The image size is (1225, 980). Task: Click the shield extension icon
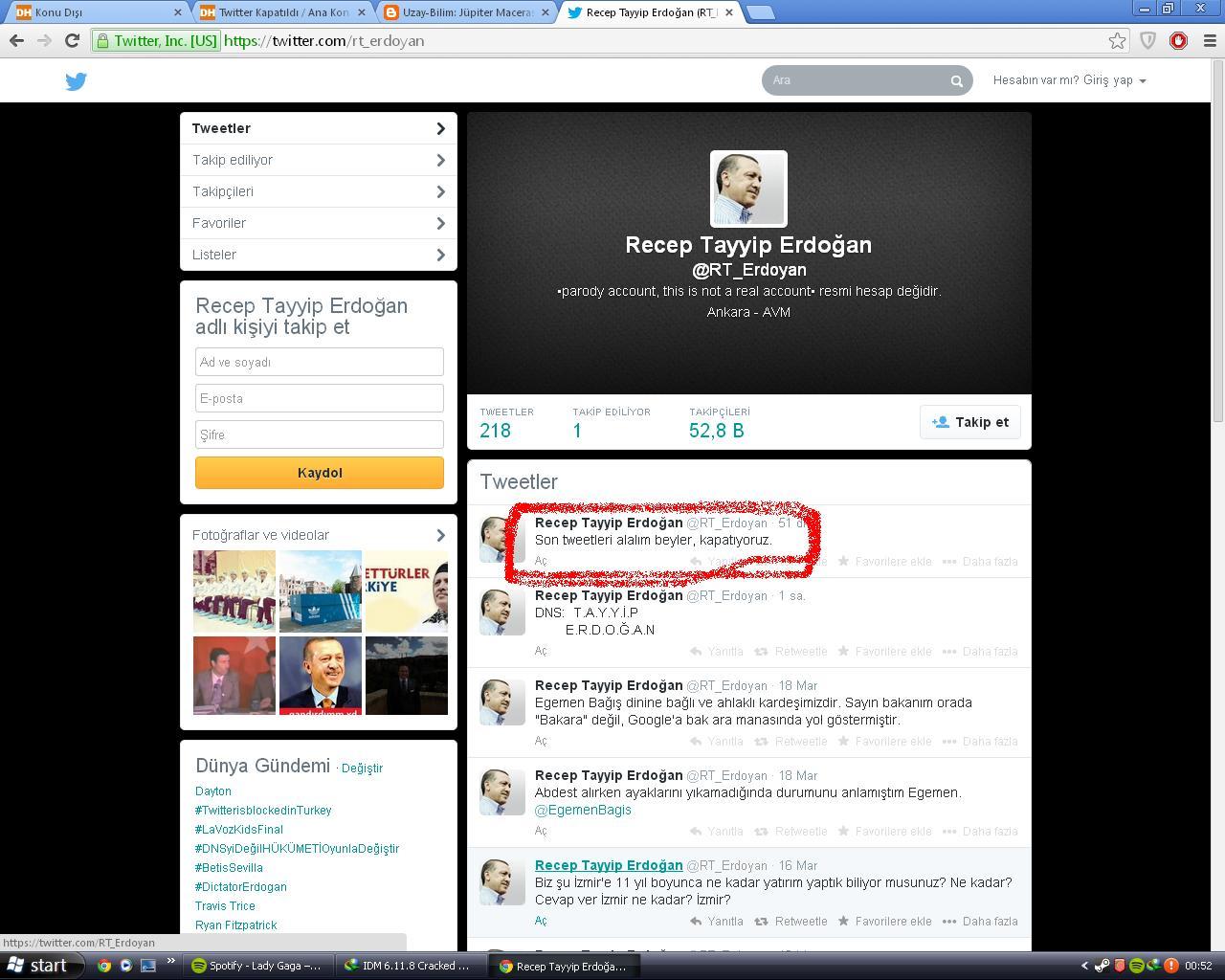tap(1147, 41)
